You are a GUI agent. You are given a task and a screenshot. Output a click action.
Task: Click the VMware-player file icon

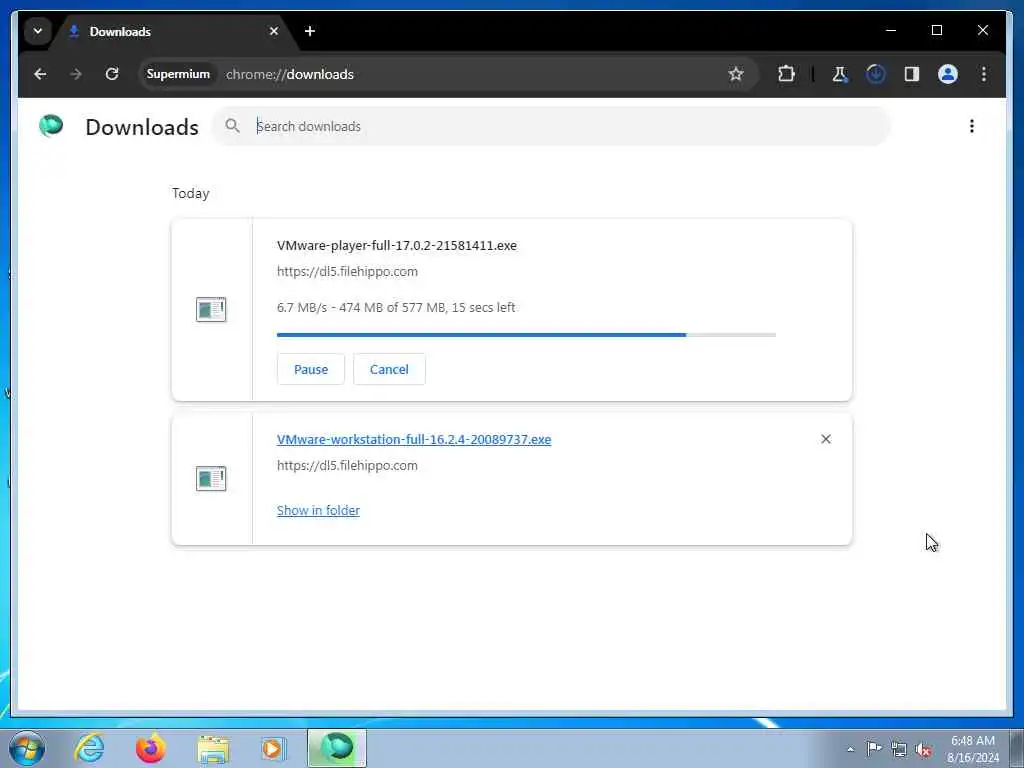(x=211, y=309)
